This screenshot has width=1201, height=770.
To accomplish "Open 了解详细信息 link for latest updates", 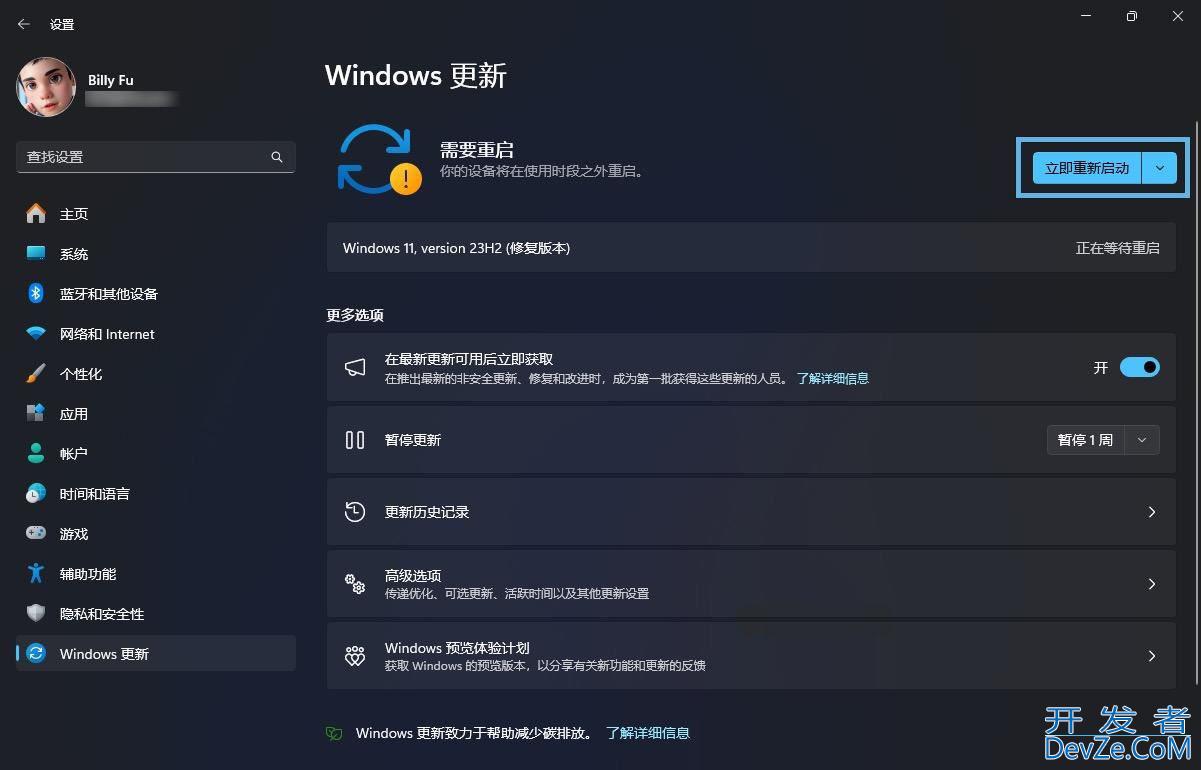I will click(x=832, y=378).
